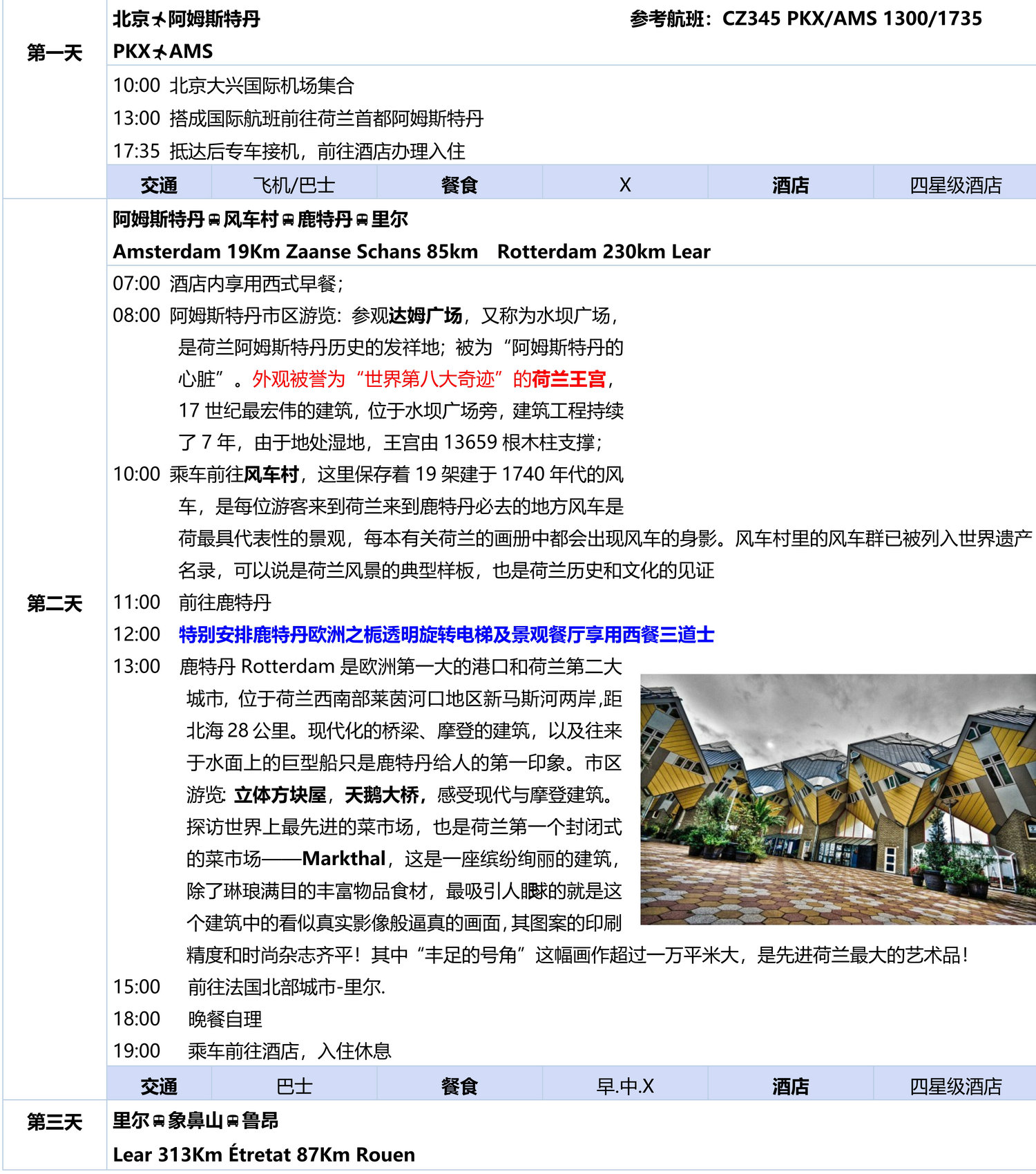
Task: Click the 飞机/巴士 transport cell
Action: [x=294, y=184]
